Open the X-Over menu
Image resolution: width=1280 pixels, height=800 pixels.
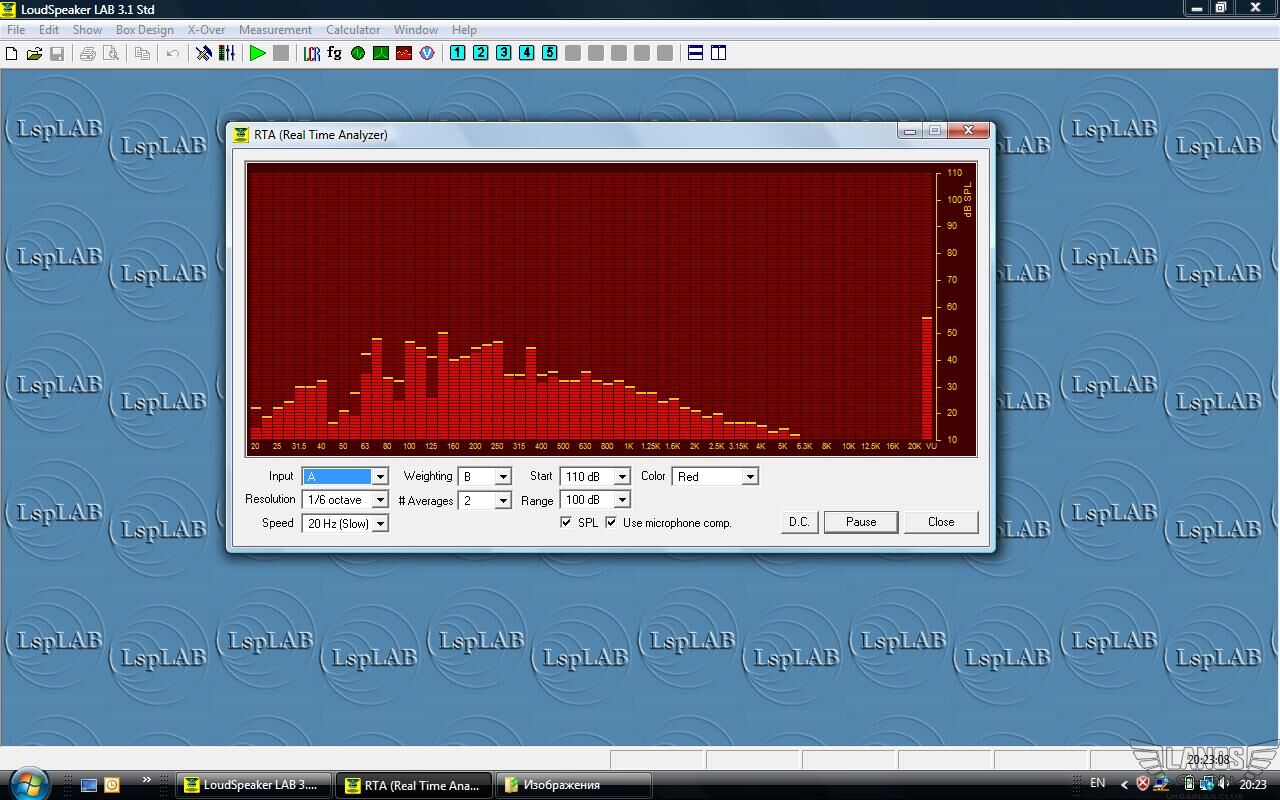pyautogui.click(x=207, y=30)
